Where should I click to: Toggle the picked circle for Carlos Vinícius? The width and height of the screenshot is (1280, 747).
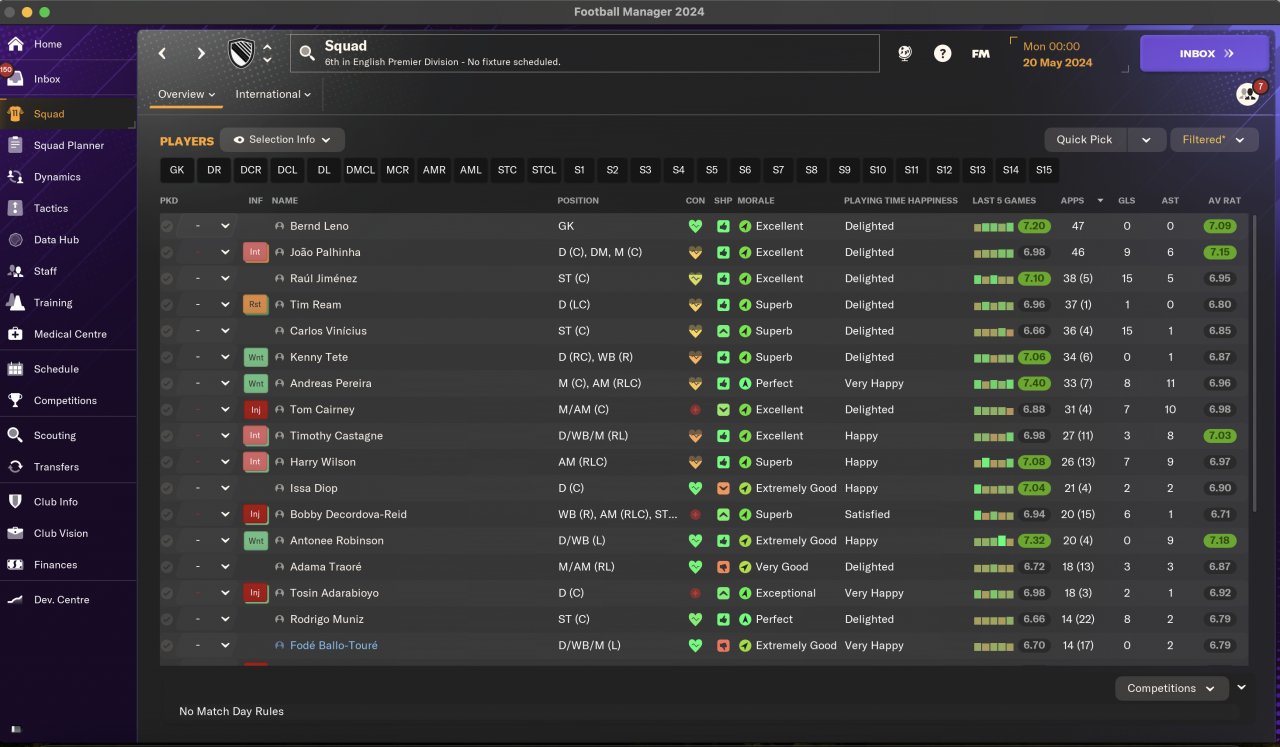[x=167, y=331]
